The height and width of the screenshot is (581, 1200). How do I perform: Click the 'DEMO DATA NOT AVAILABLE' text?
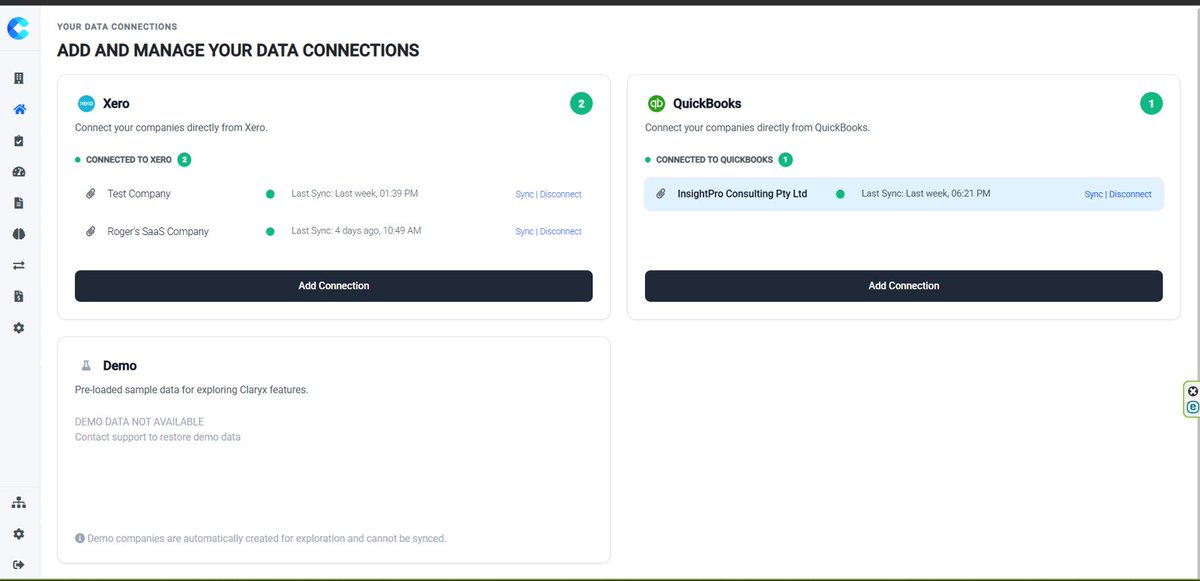pos(139,422)
